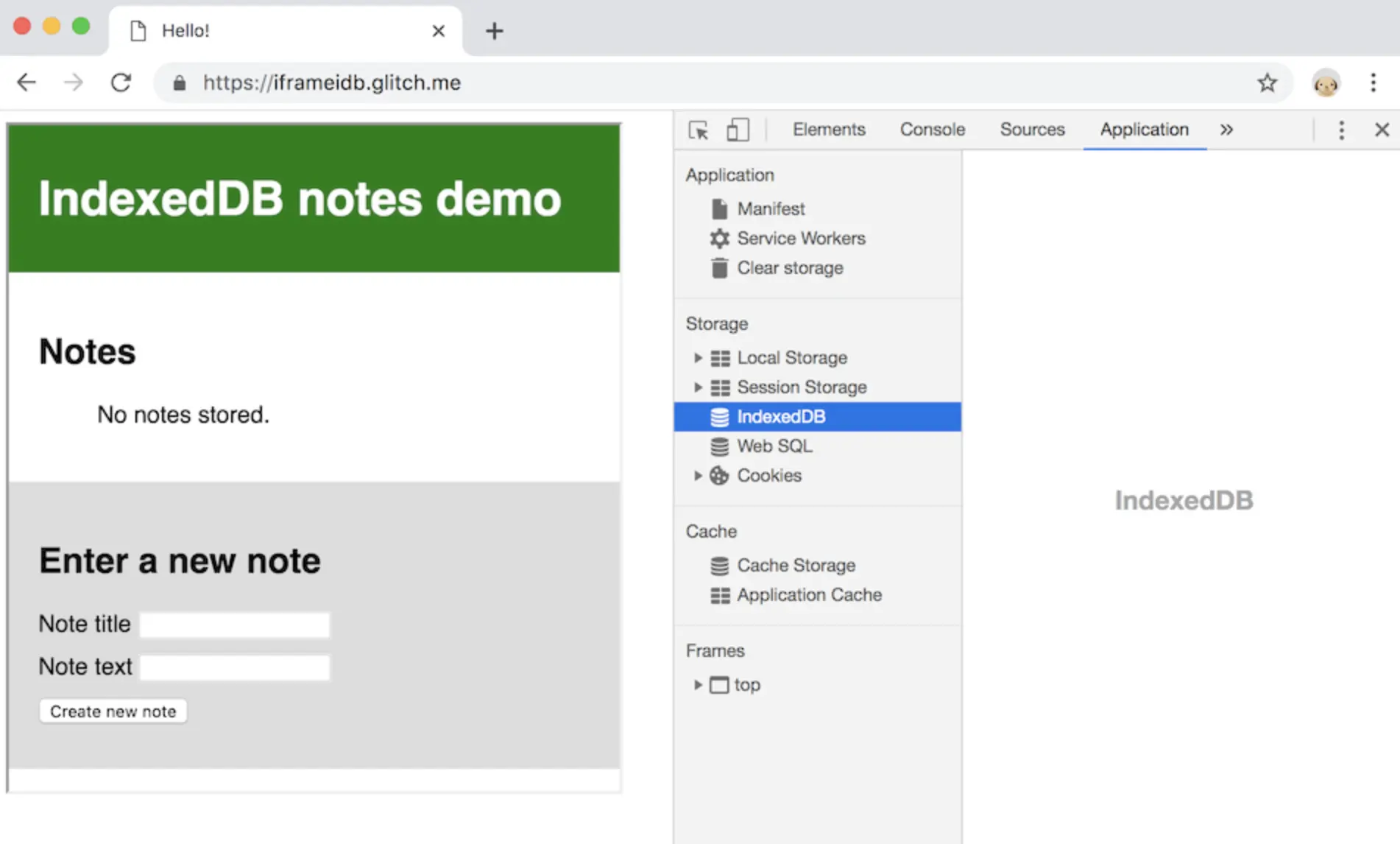Show more DevTools tabs chevron
Viewport: 1400px width, 844px height.
tap(1226, 130)
